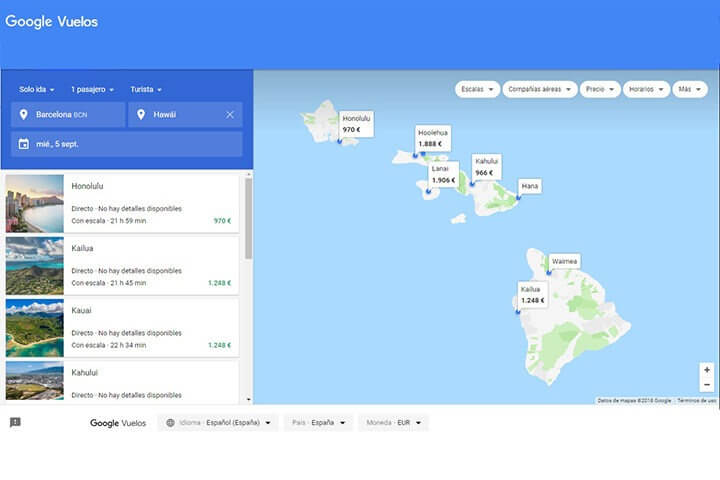The width and height of the screenshot is (720, 480).
Task: Select the Honolulu 970 € map label
Action: tap(356, 124)
